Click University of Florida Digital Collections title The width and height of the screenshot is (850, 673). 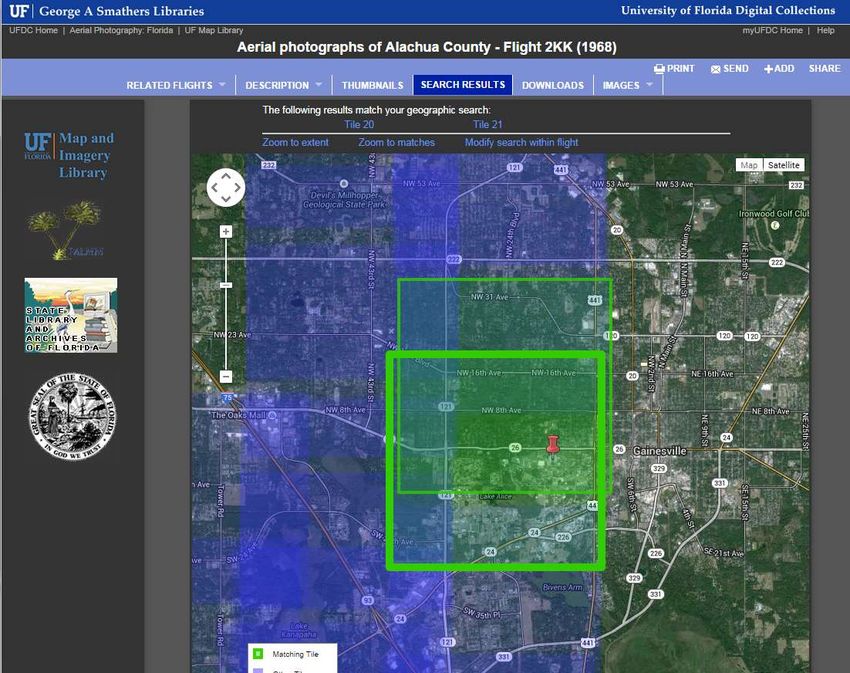pyautogui.click(x=728, y=10)
